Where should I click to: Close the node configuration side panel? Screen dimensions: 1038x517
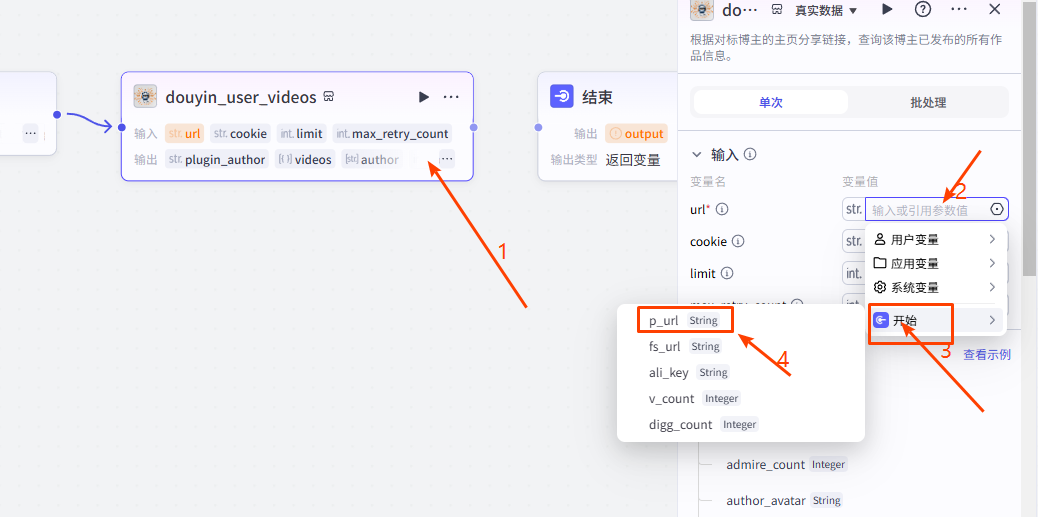[x=994, y=9]
